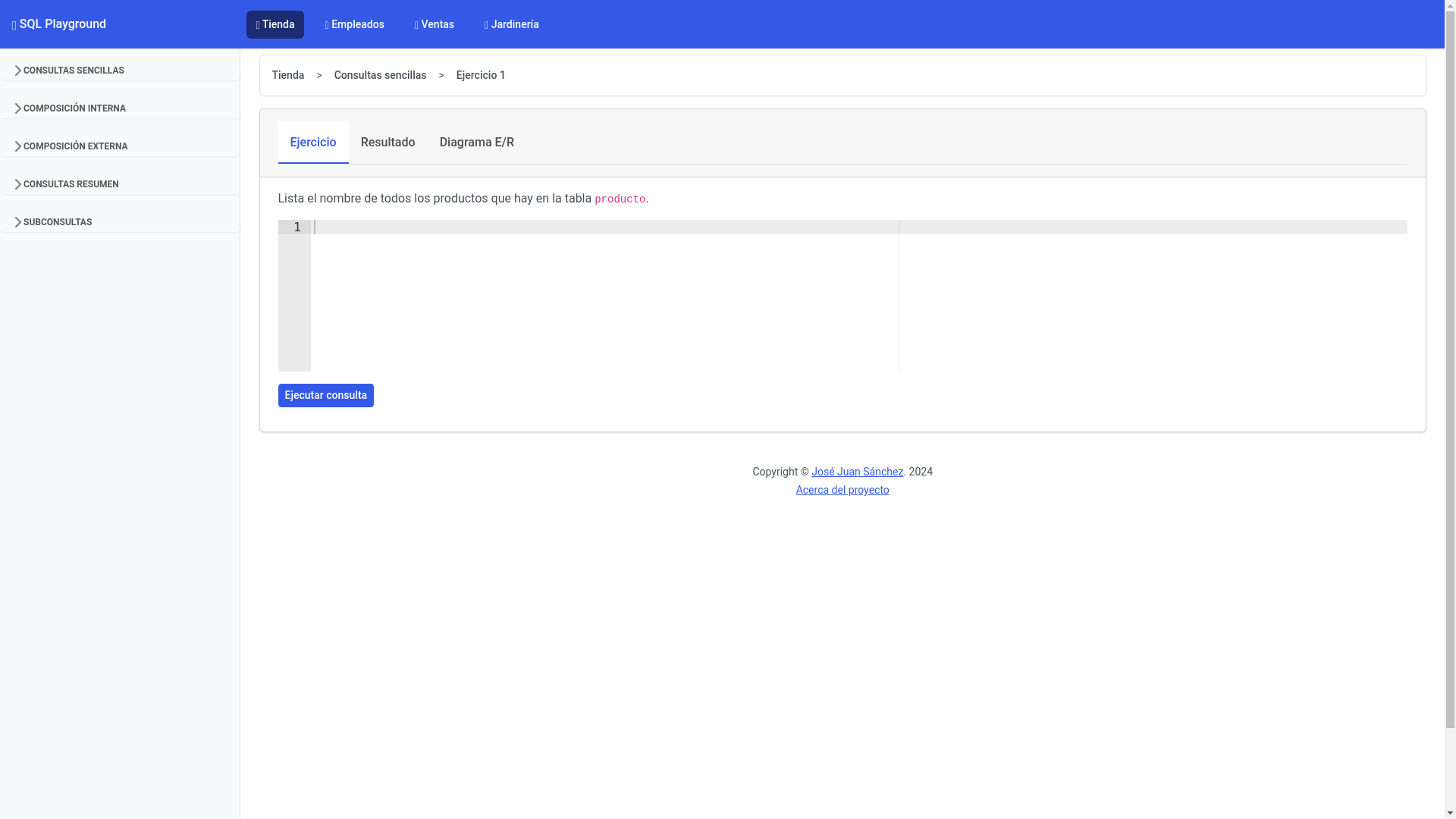Run query with Ejecutar consulta button
The width and height of the screenshot is (1456, 819).
pyautogui.click(x=326, y=395)
